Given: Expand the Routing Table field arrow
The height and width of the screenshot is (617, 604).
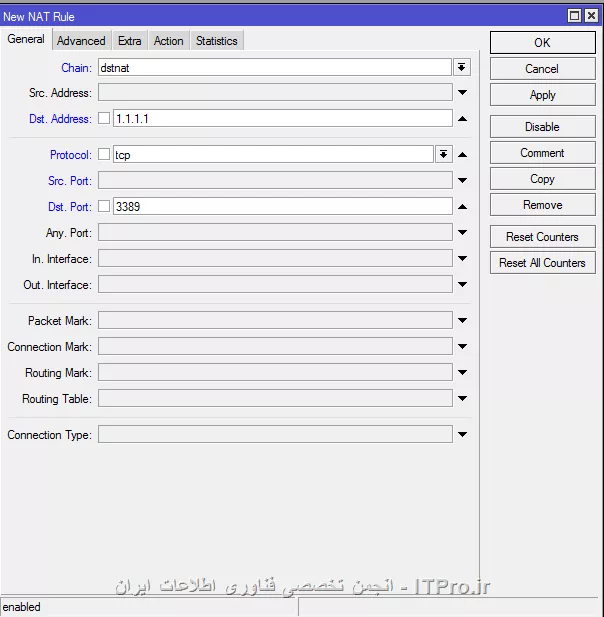Looking at the screenshot, I should click(462, 398).
